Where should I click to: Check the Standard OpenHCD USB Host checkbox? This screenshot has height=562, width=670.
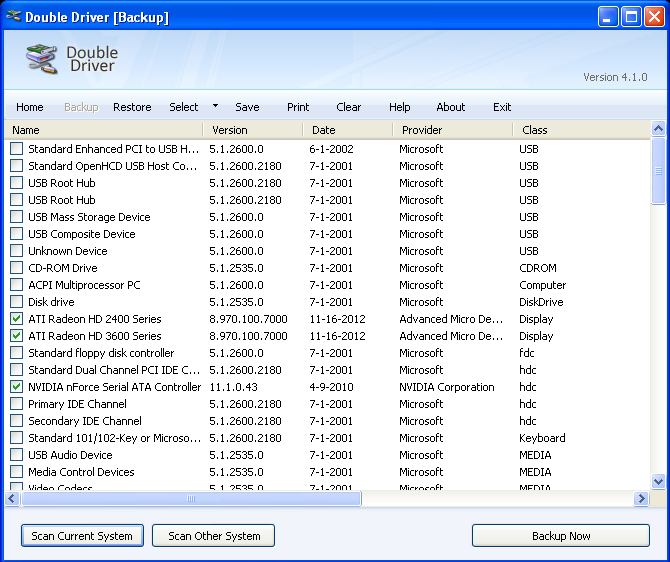click(16, 165)
